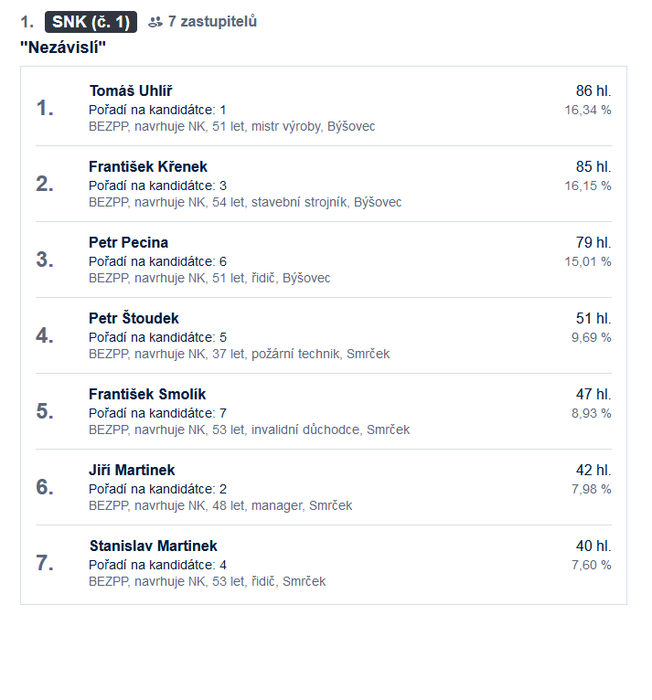Click the 47 hl. vote count
Image resolution: width=652 pixels, height=700 pixels.
click(x=593, y=394)
